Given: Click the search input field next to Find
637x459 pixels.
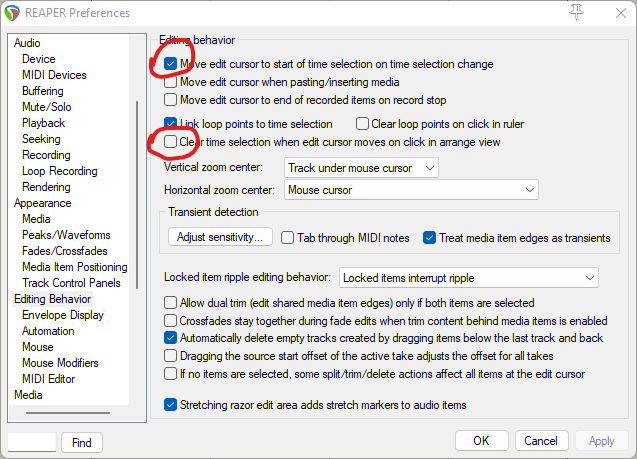Looking at the screenshot, I should click(x=32, y=442).
